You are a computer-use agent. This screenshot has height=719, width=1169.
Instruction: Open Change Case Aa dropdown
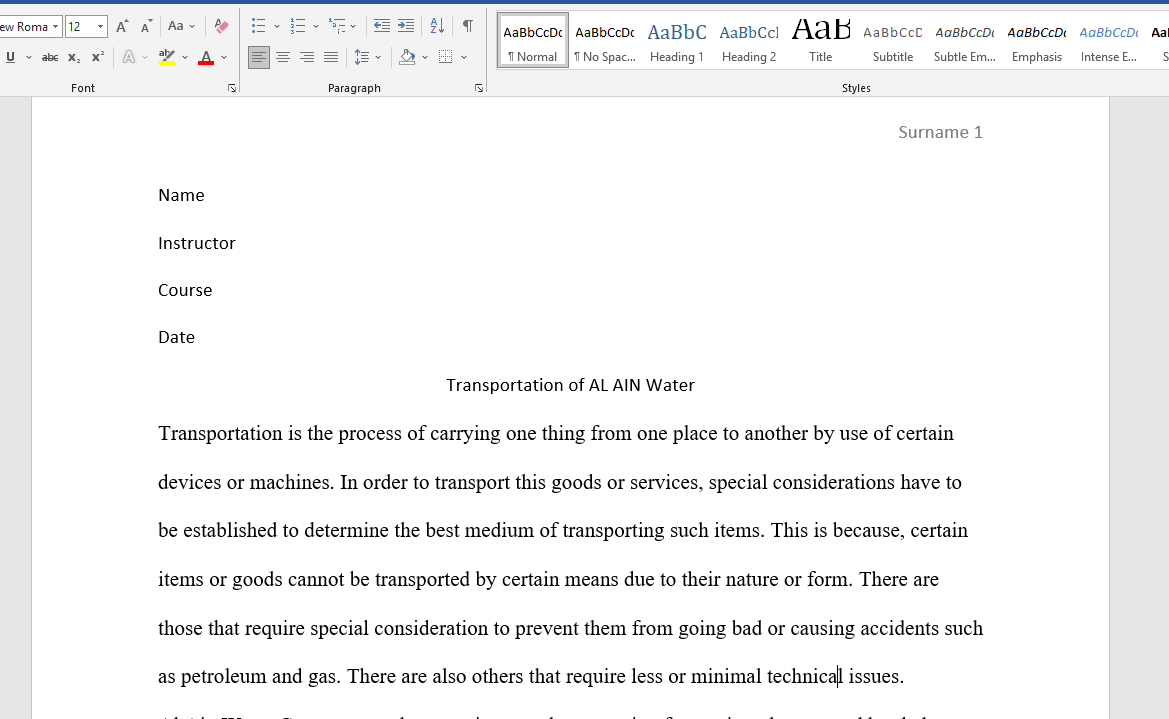tap(180, 27)
